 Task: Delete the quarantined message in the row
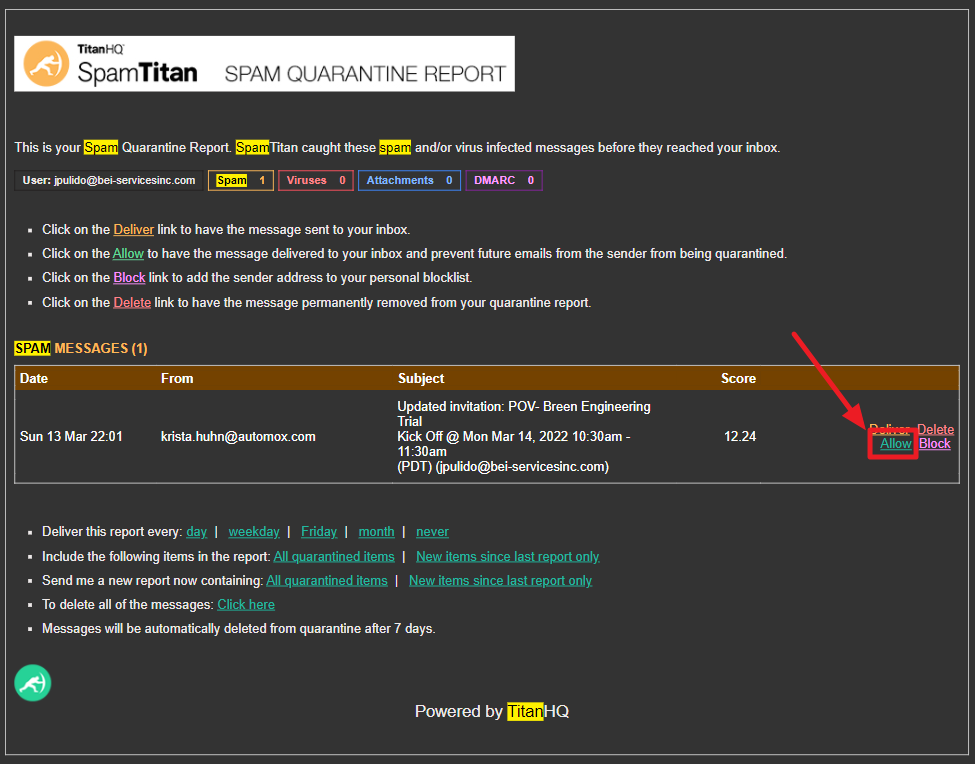(x=935, y=430)
